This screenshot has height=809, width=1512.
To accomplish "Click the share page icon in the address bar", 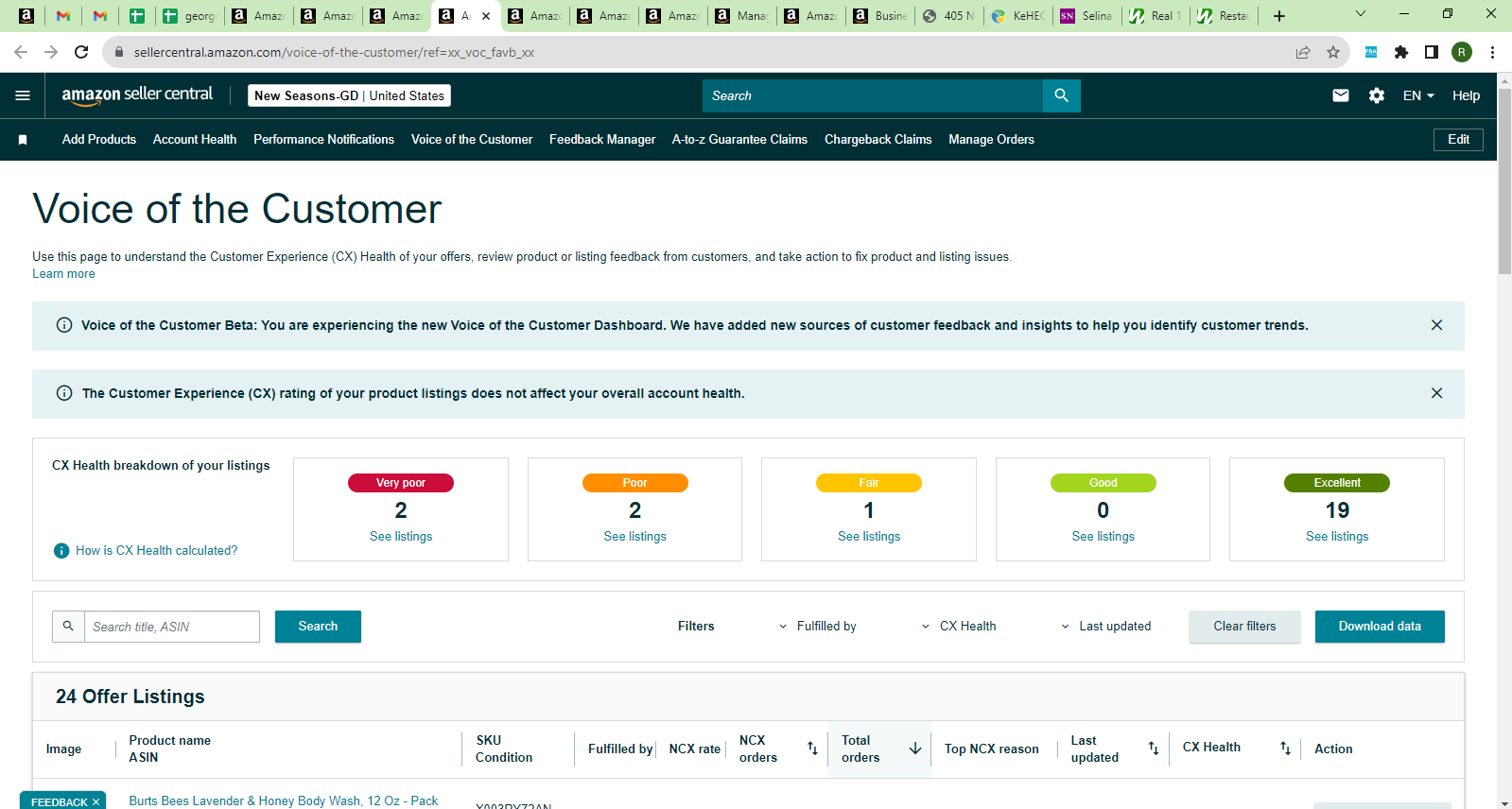I will (1303, 52).
